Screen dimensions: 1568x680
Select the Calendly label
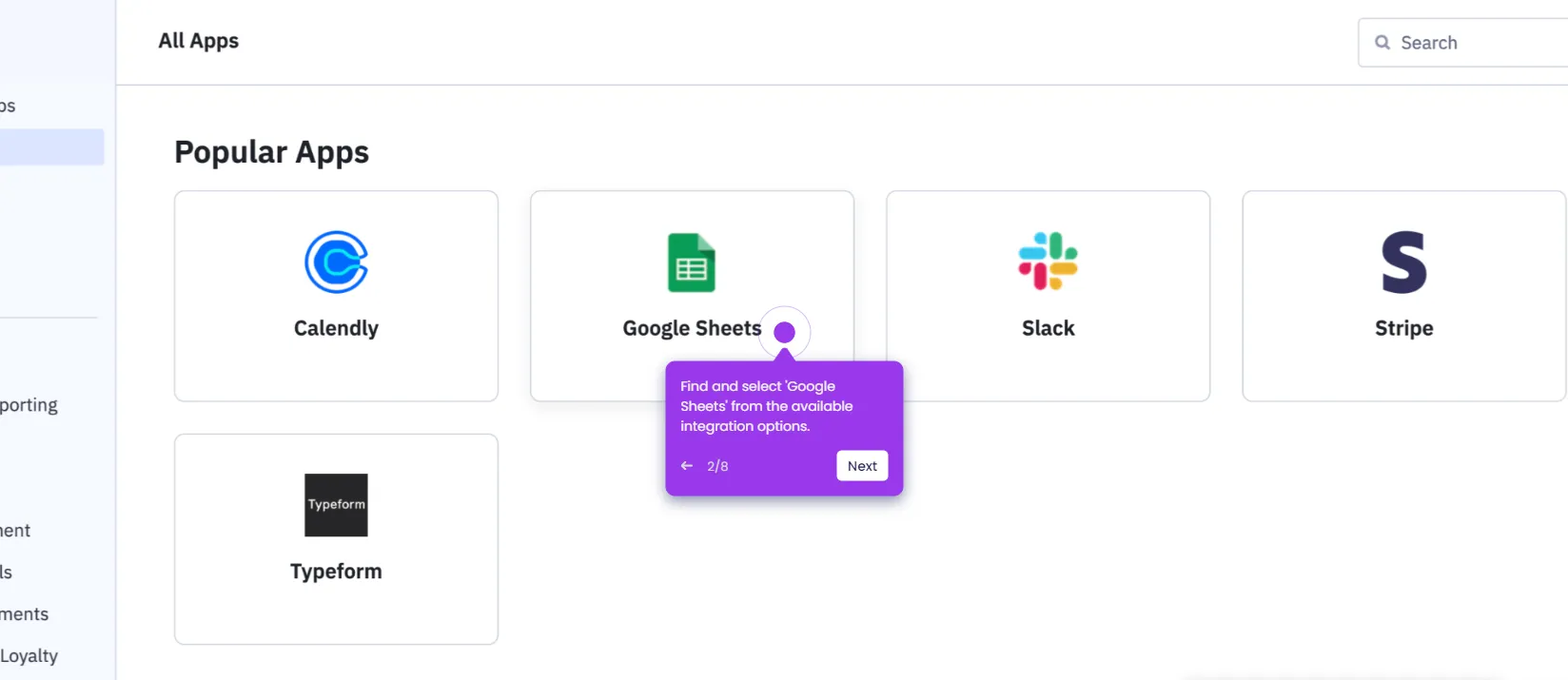pos(336,328)
